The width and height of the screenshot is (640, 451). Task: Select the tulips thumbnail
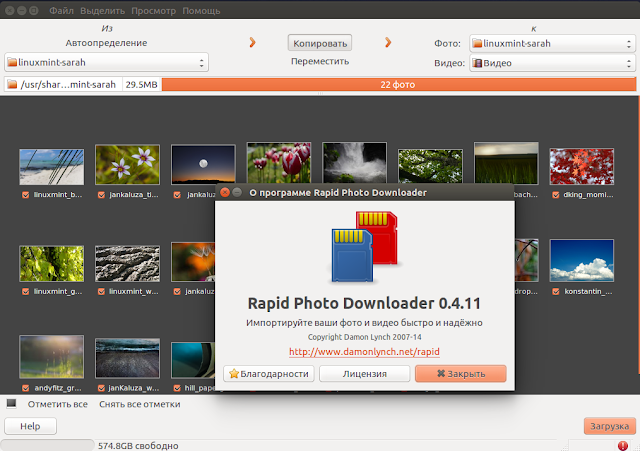(279, 162)
